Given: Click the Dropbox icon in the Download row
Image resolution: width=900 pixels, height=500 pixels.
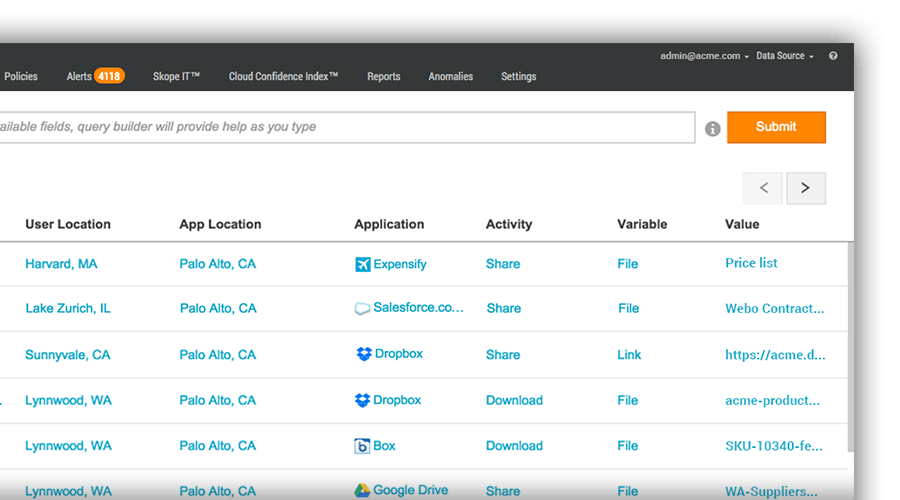Looking at the screenshot, I should click(363, 400).
